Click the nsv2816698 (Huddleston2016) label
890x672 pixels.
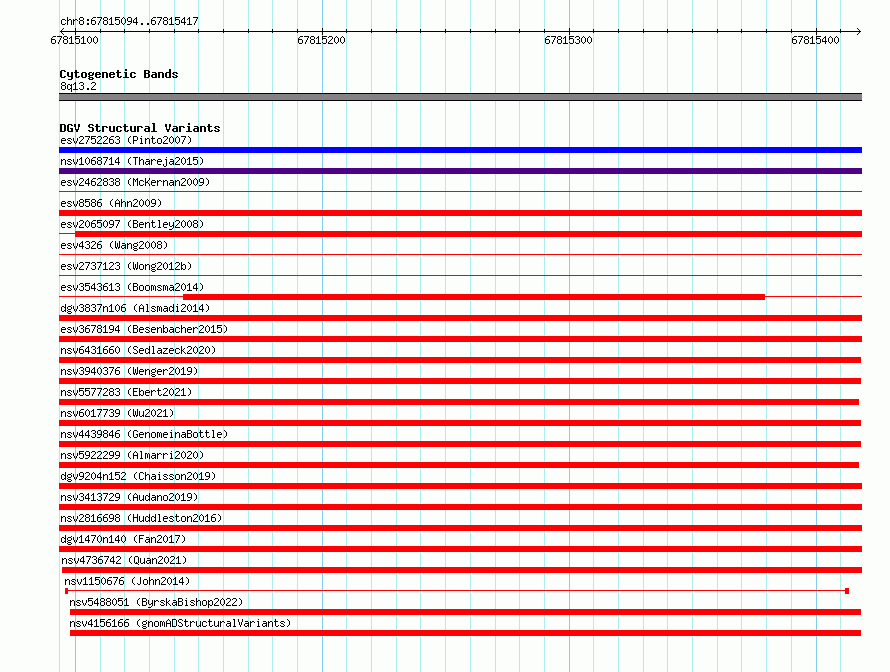click(x=141, y=518)
